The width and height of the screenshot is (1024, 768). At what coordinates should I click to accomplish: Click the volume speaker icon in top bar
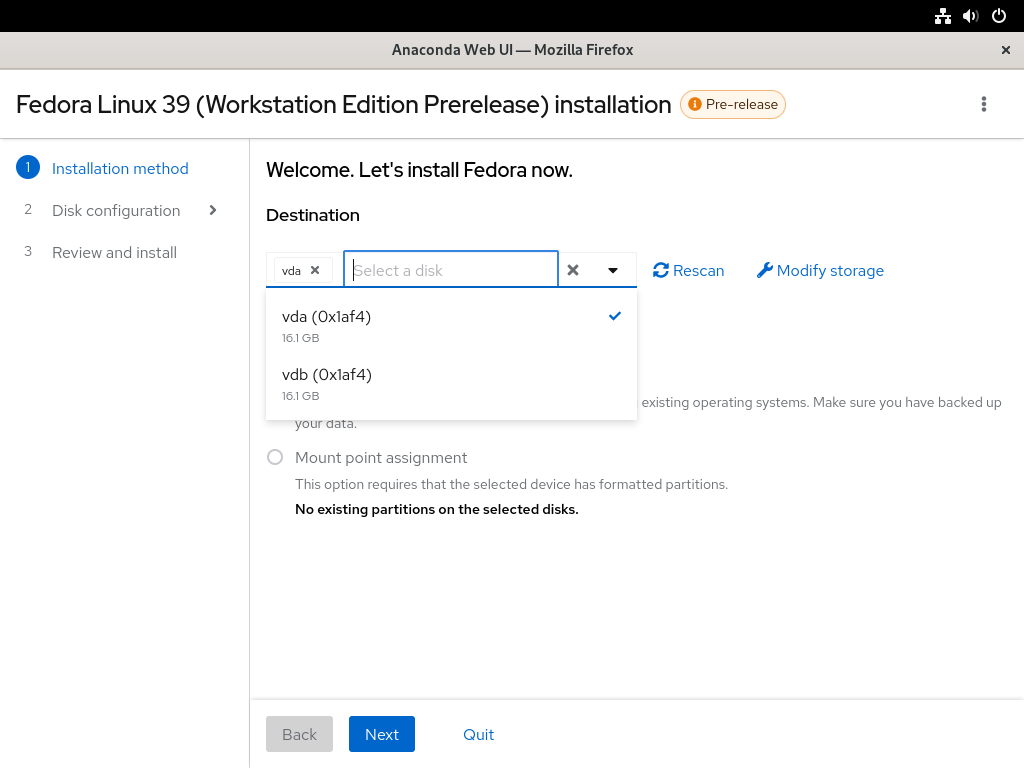(970, 16)
